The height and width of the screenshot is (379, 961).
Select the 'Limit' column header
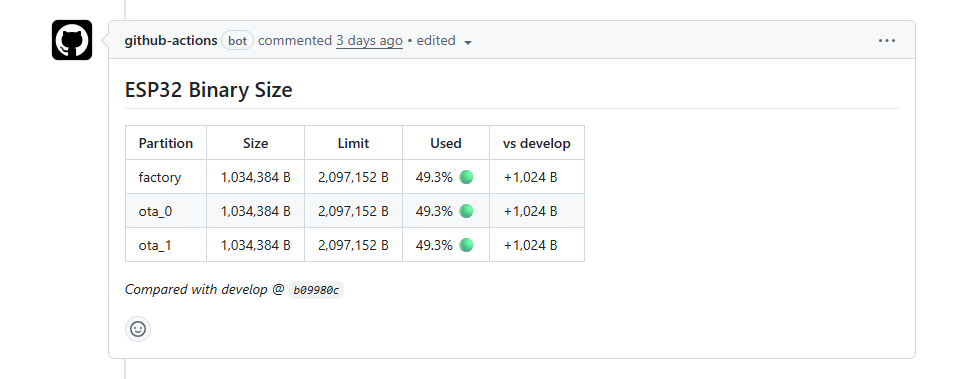(354, 144)
